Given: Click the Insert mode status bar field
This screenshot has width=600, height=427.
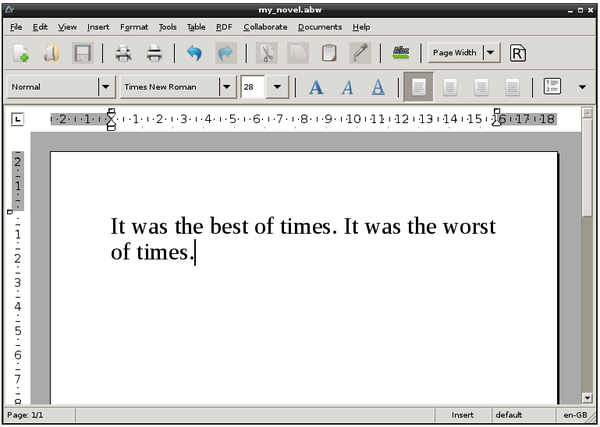Looking at the screenshot, I should pyautogui.click(x=463, y=415).
